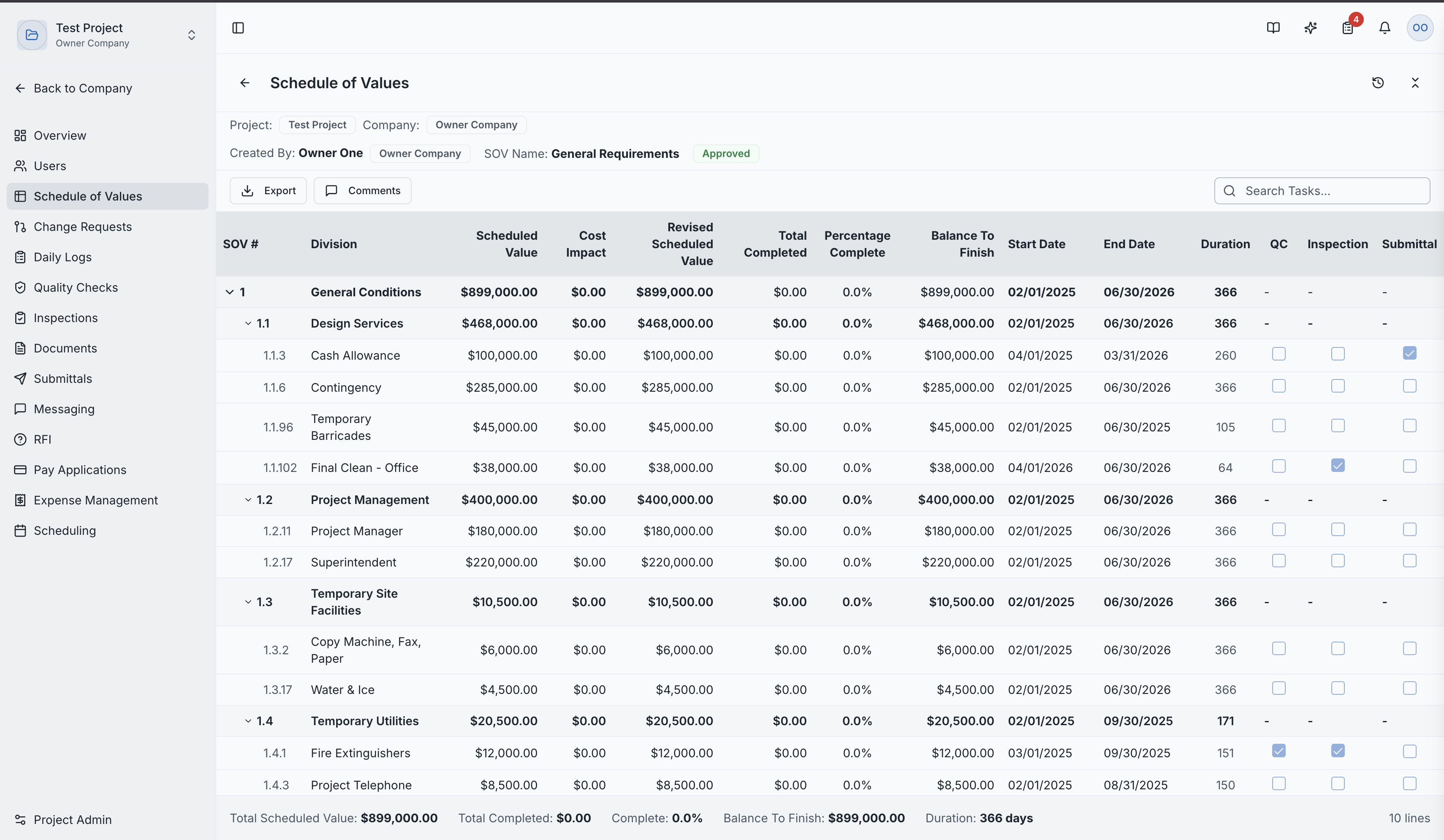This screenshot has height=840, width=1444.
Task: Go to Change Requests in the sidebar
Action: click(x=108, y=227)
